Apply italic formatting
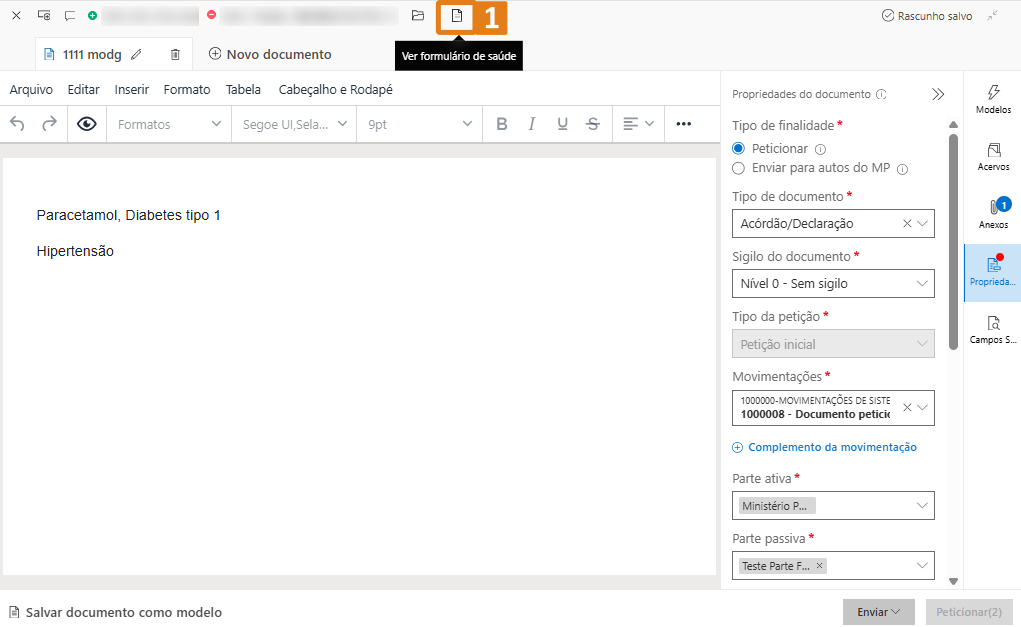 click(x=532, y=124)
